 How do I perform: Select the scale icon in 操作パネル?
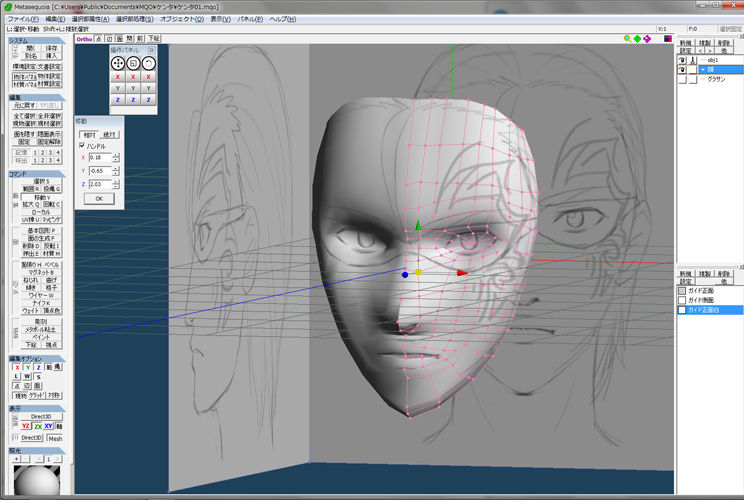pyautogui.click(x=133, y=63)
